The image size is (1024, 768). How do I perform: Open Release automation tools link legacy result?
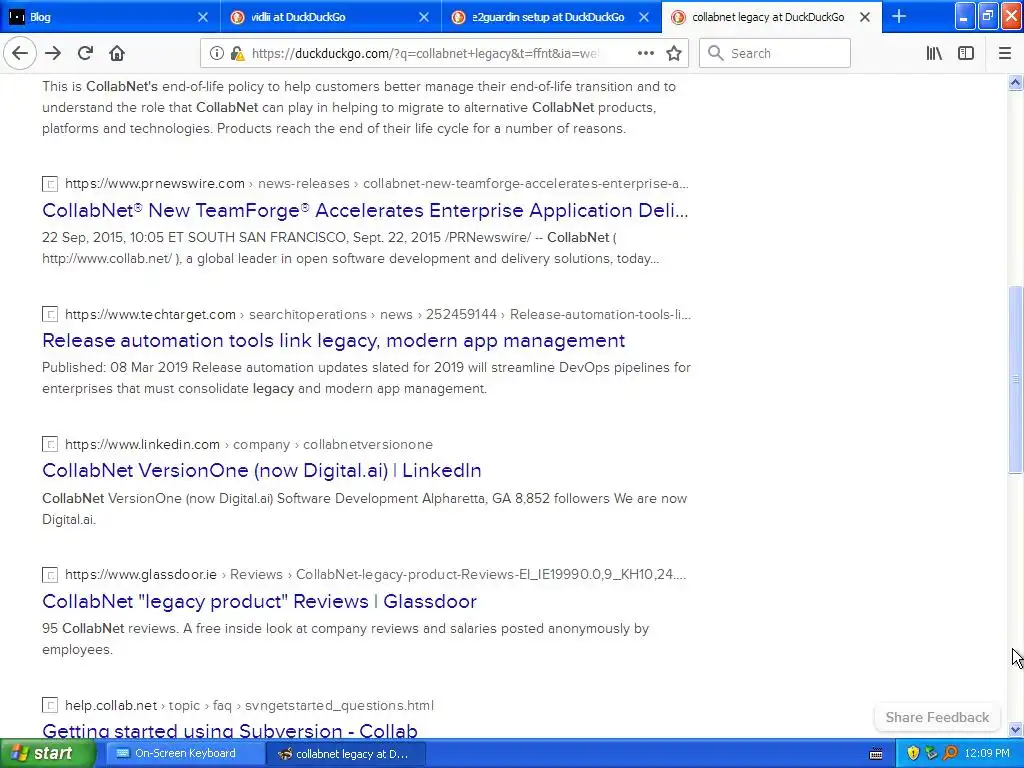(334, 340)
